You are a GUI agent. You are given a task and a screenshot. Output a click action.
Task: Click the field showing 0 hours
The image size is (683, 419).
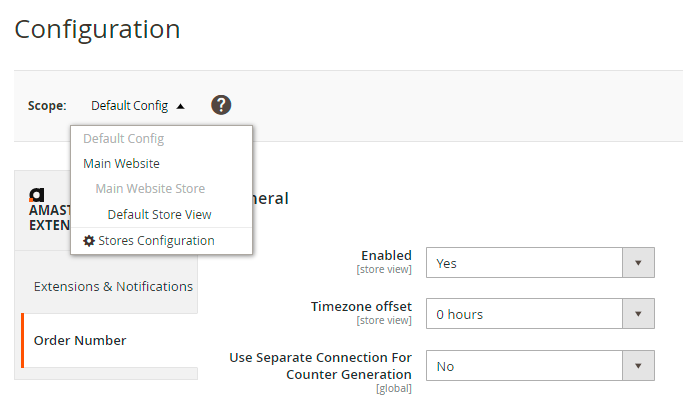(524, 314)
